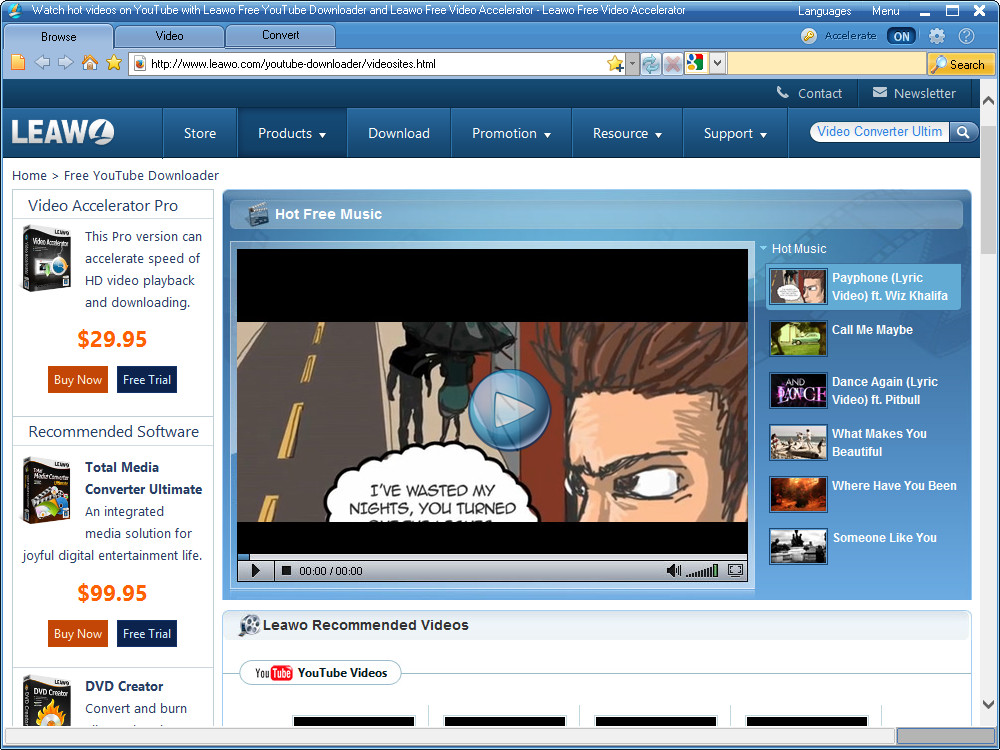Enter fullscreen with the player's fullscreen icon

click(735, 570)
